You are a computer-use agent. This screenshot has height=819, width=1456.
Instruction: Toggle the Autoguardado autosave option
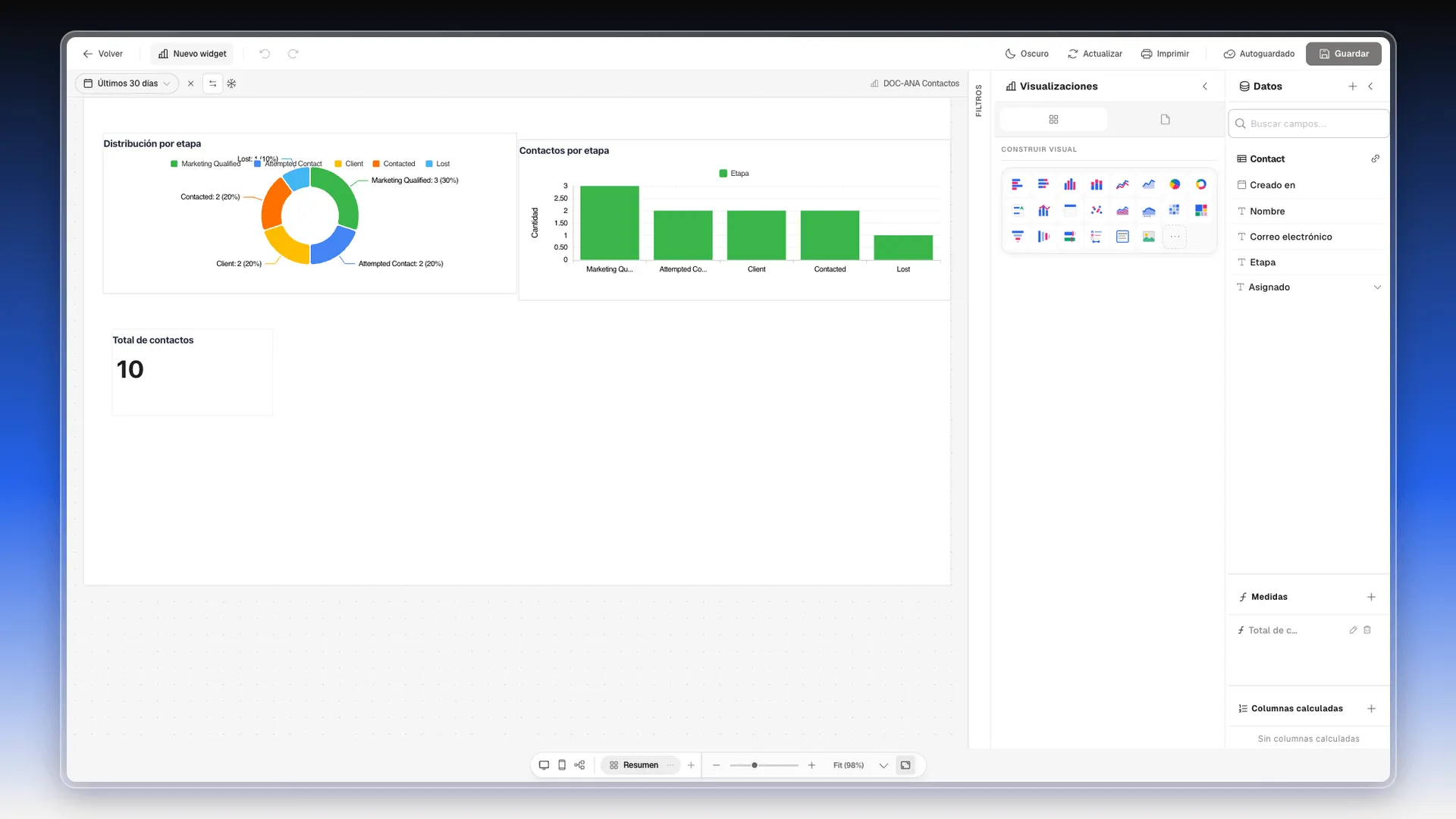point(1259,54)
